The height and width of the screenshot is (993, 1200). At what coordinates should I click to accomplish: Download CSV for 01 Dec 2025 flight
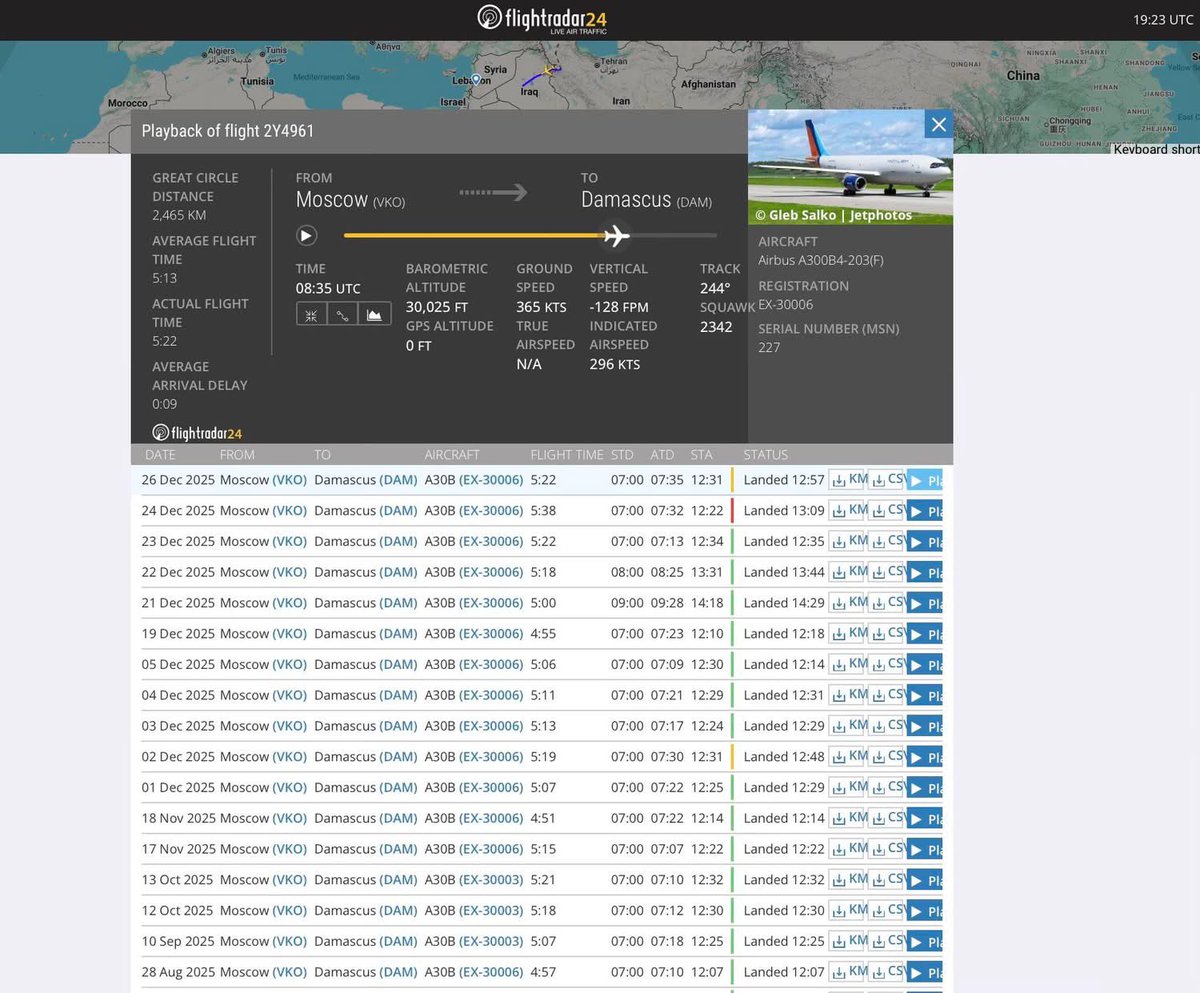tap(887, 788)
